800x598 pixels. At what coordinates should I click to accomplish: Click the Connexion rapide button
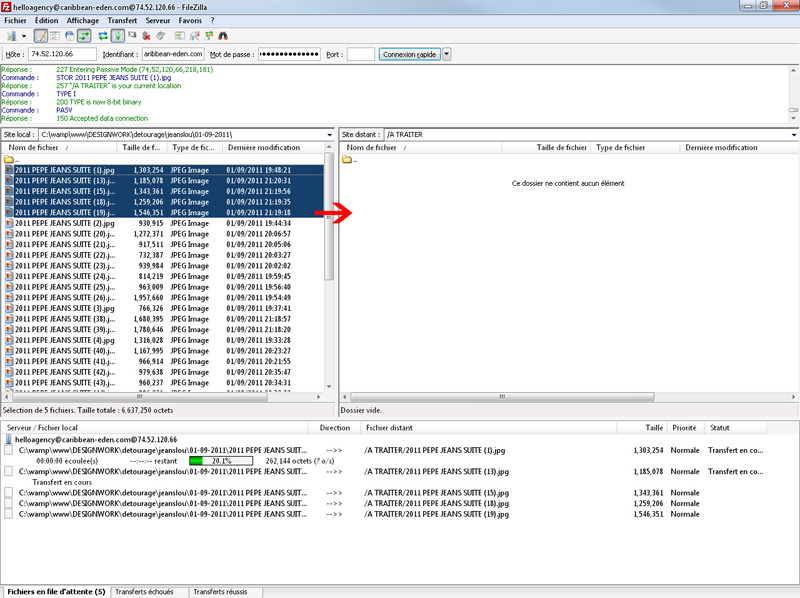point(409,54)
